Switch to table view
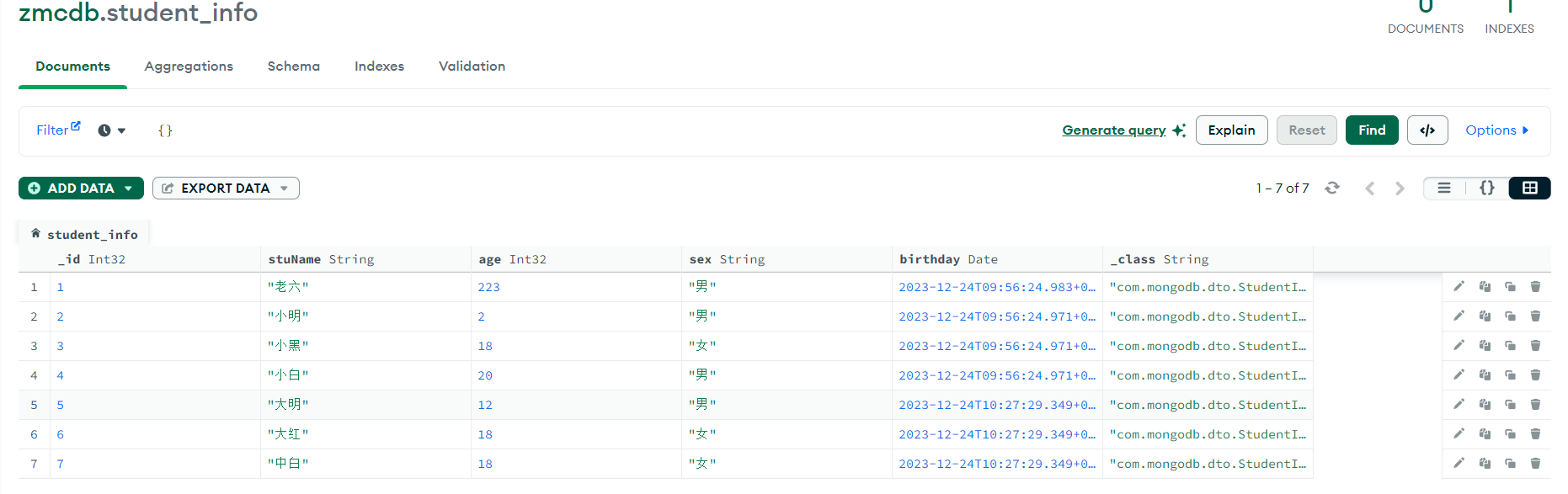The height and width of the screenshot is (494, 1568). 1530,188
